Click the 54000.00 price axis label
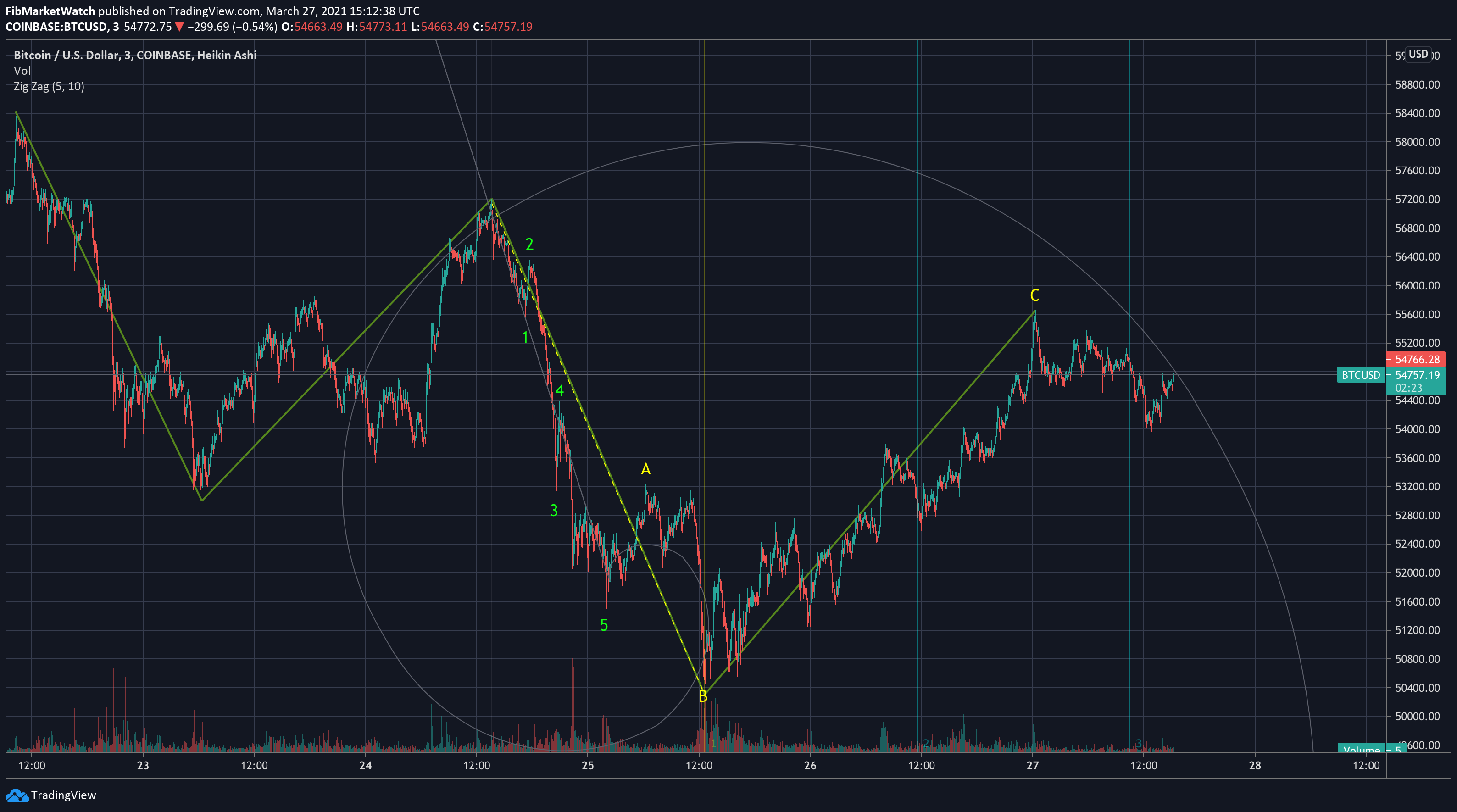 coord(1418,429)
